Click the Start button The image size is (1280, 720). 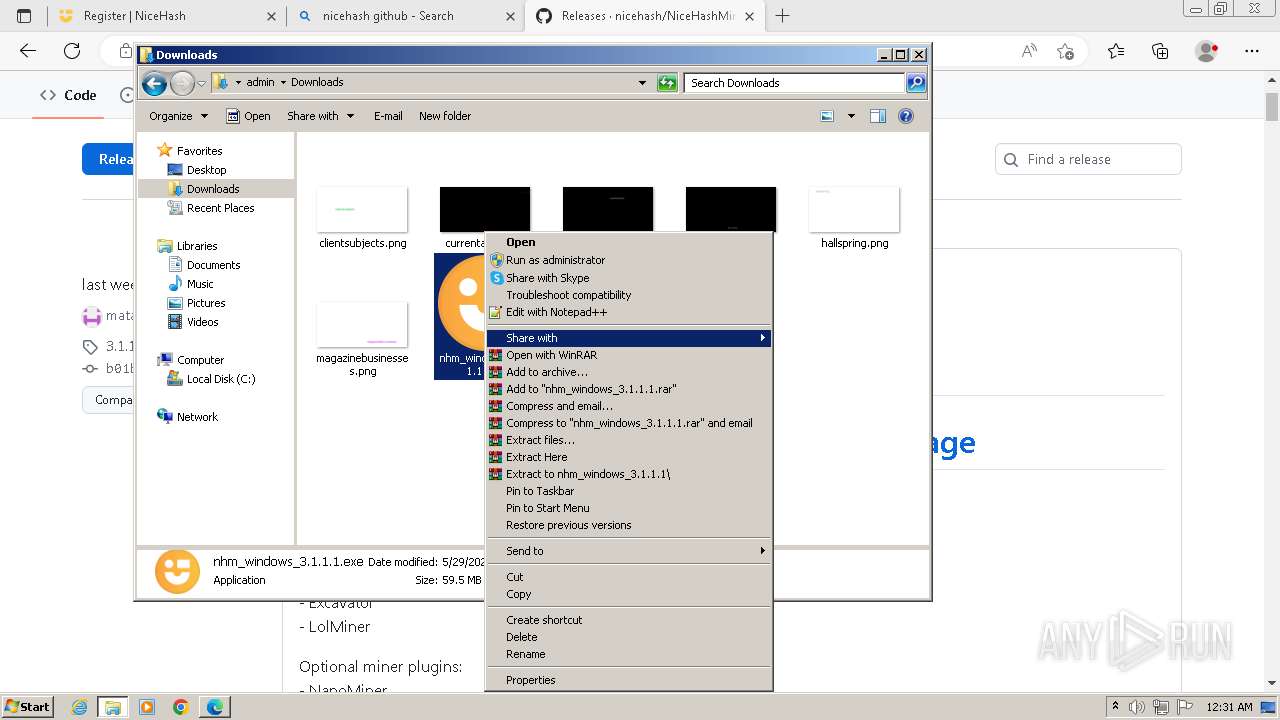27,706
